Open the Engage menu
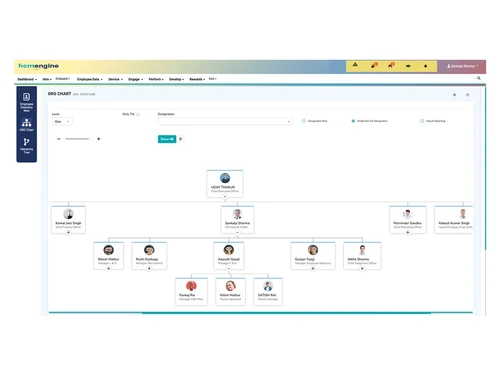This screenshot has height=375, width=500. pyautogui.click(x=135, y=79)
